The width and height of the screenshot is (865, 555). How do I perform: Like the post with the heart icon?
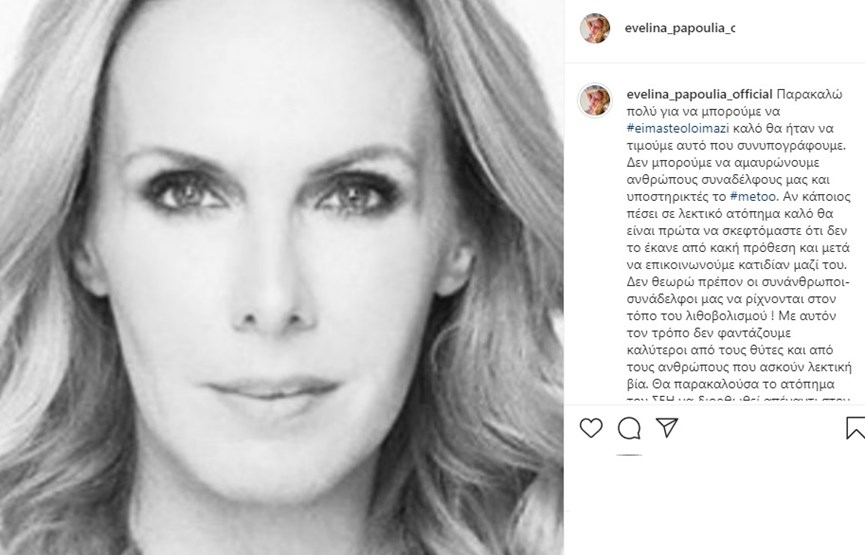tap(591, 428)
